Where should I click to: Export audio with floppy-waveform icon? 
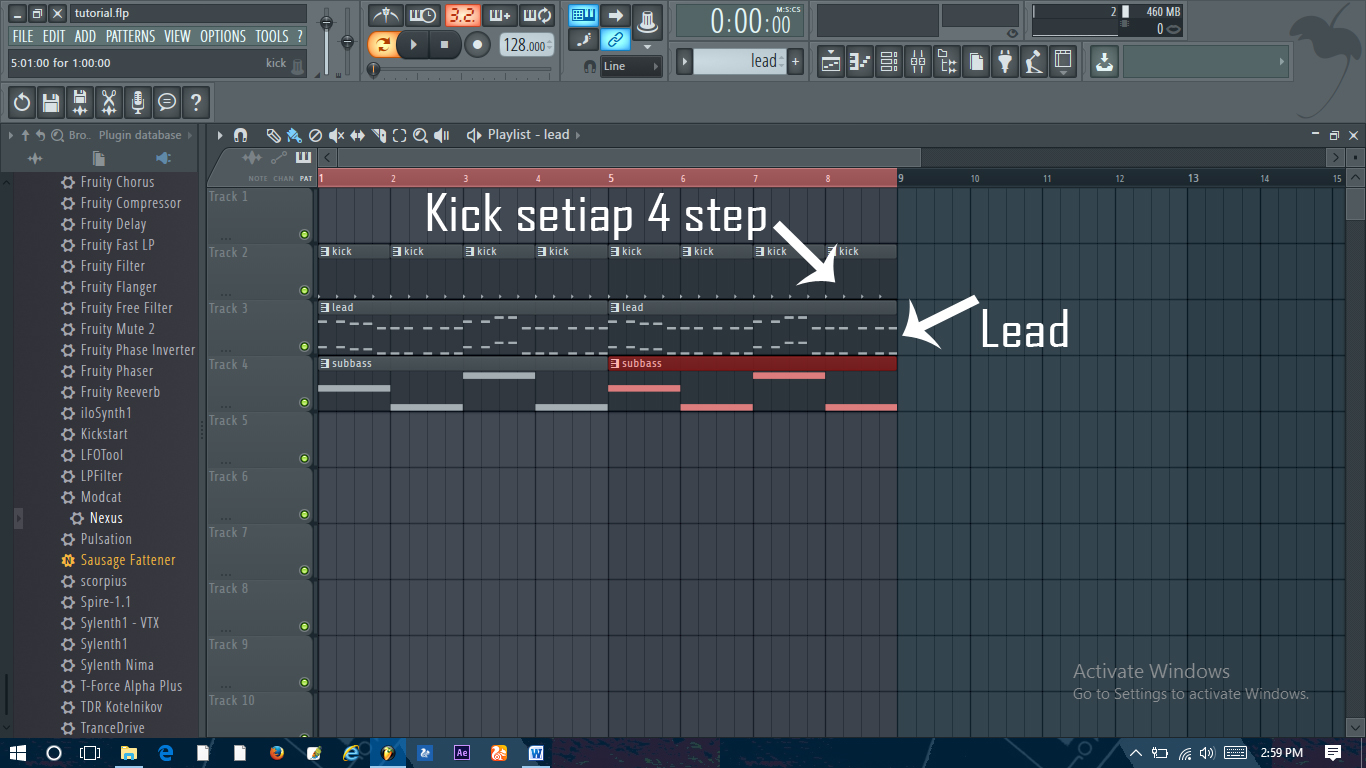click(x=80, y=102)
